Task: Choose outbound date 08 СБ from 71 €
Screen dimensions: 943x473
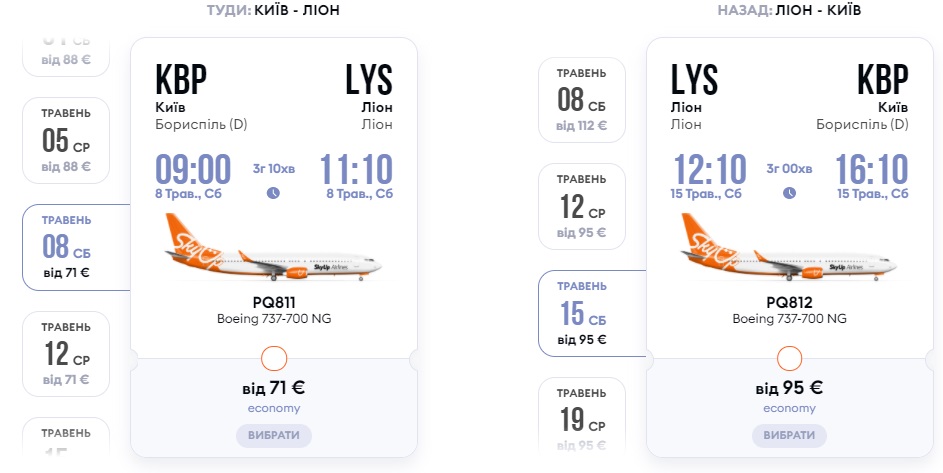Action: point(66,246)
